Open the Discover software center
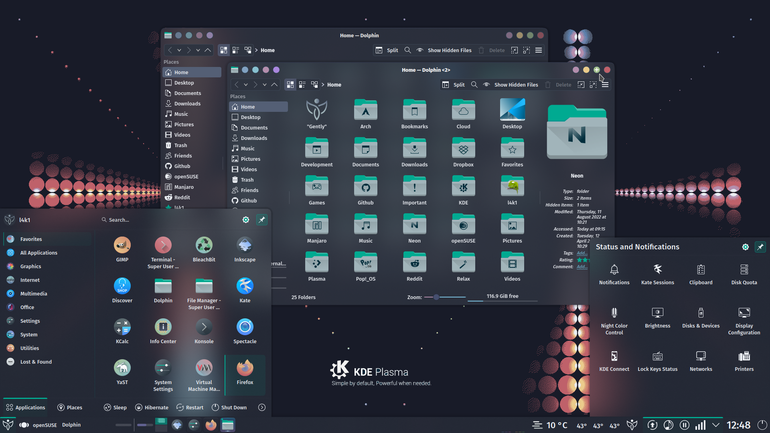 click(122, 290)
